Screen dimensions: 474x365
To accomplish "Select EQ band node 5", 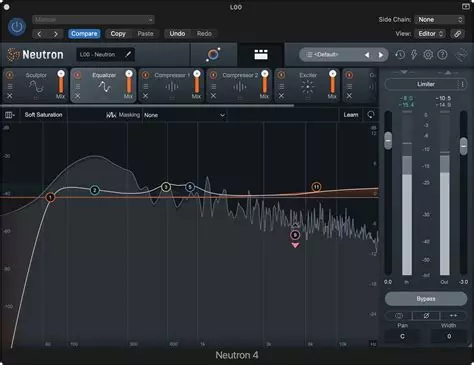I will [190, 187].
